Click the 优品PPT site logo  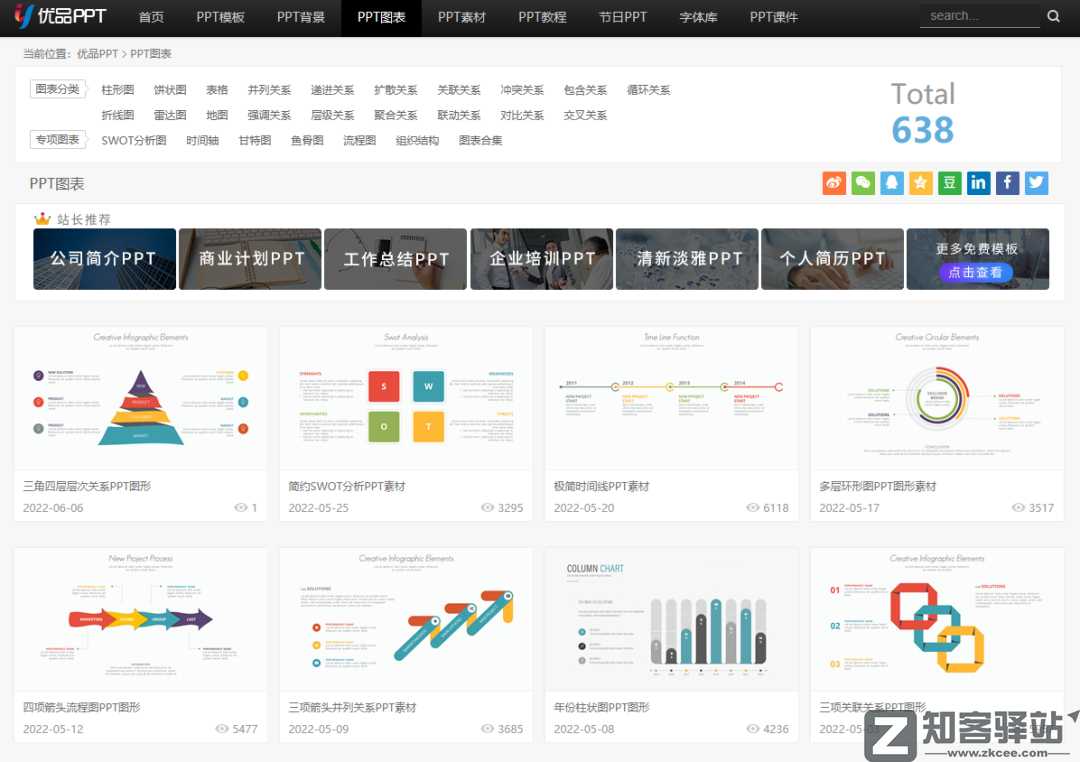(x=58, y=16)
